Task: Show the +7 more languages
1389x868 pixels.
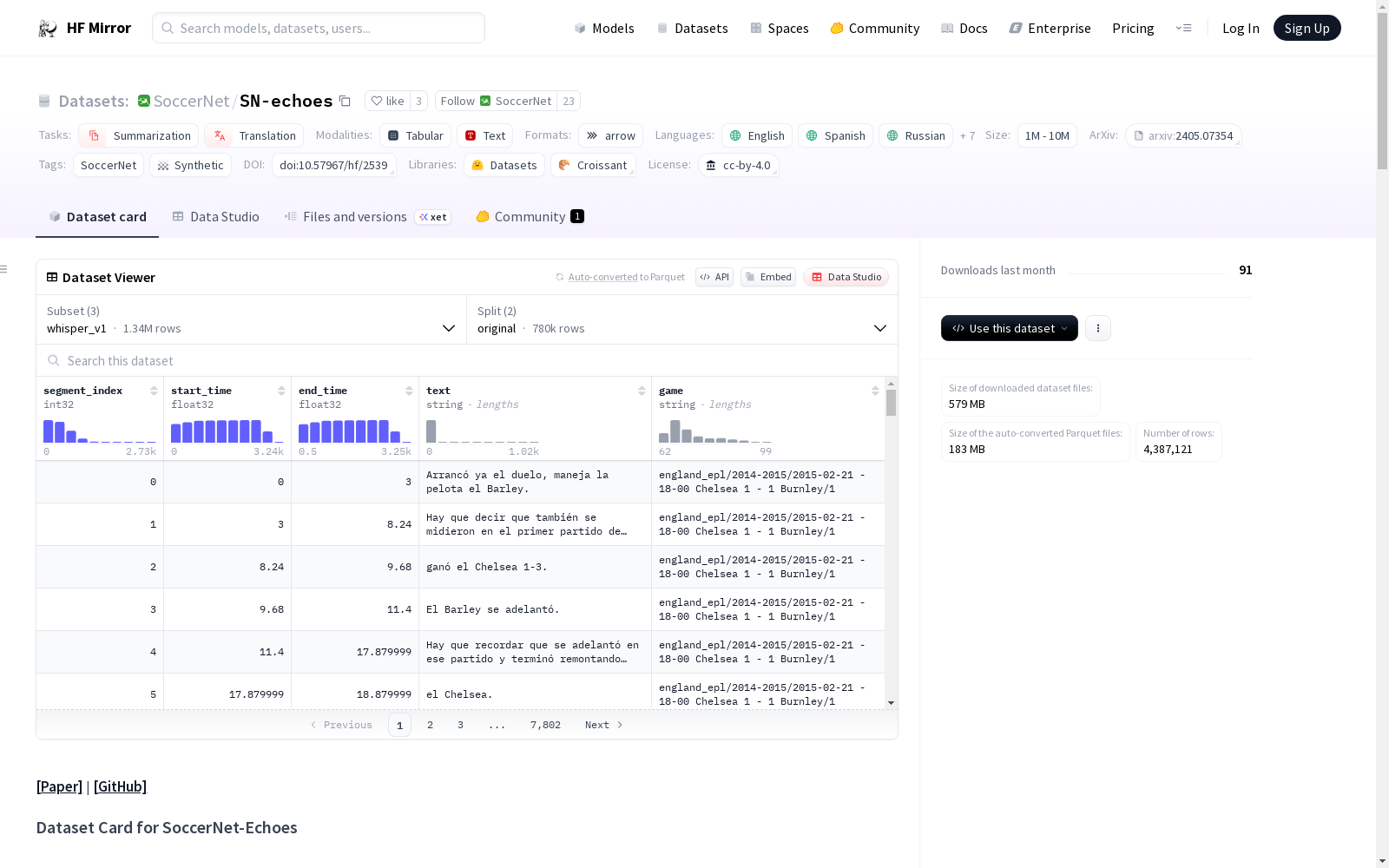Action: 967,135
